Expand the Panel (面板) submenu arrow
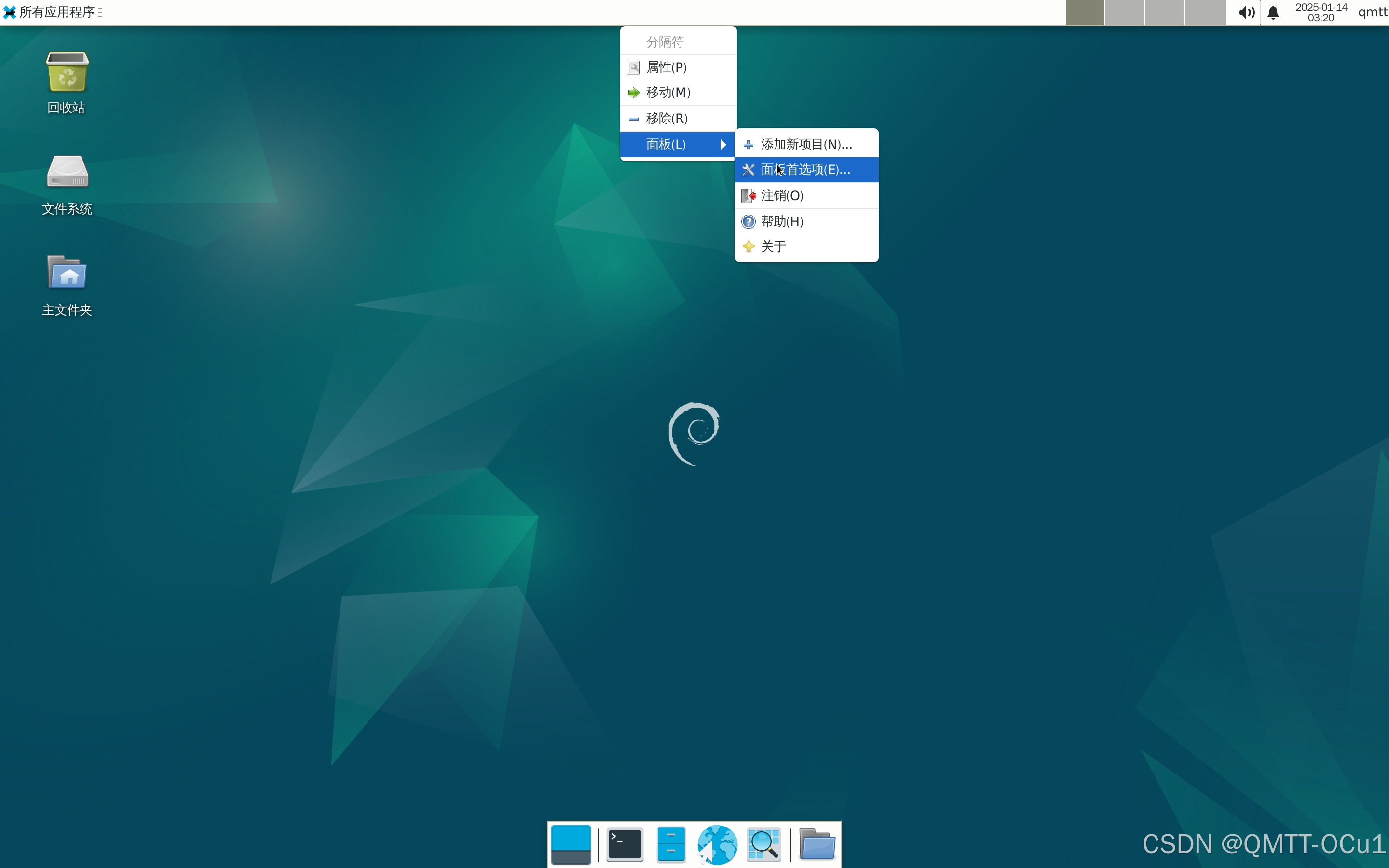 tap(723, 145)
